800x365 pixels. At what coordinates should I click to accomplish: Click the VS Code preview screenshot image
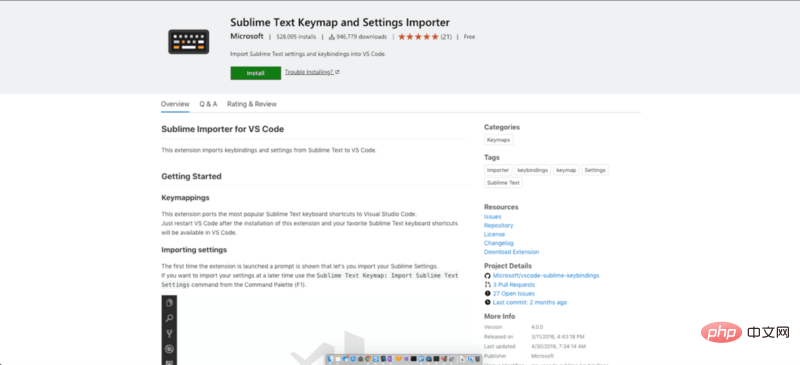pos(314,330)
